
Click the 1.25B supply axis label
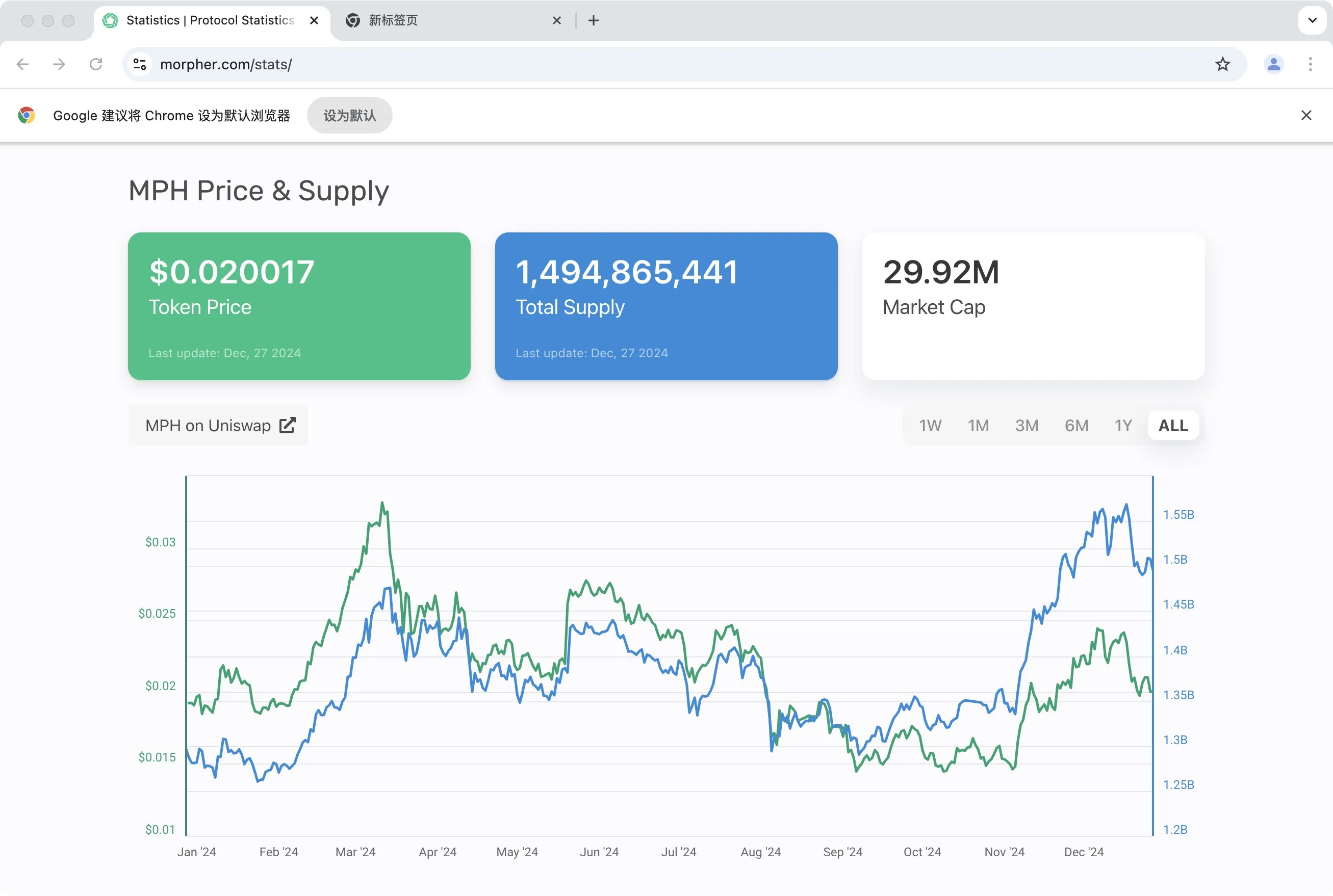1178,785
